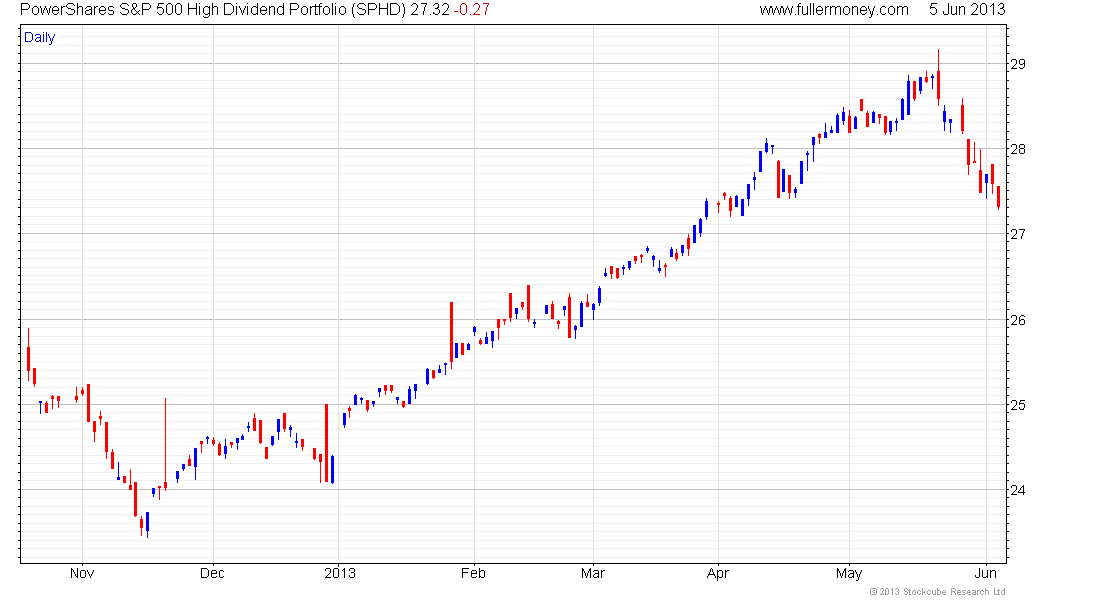Click the 26 price axis label
This screenshot has width=1100, height=600.
tap(1017, 320)
